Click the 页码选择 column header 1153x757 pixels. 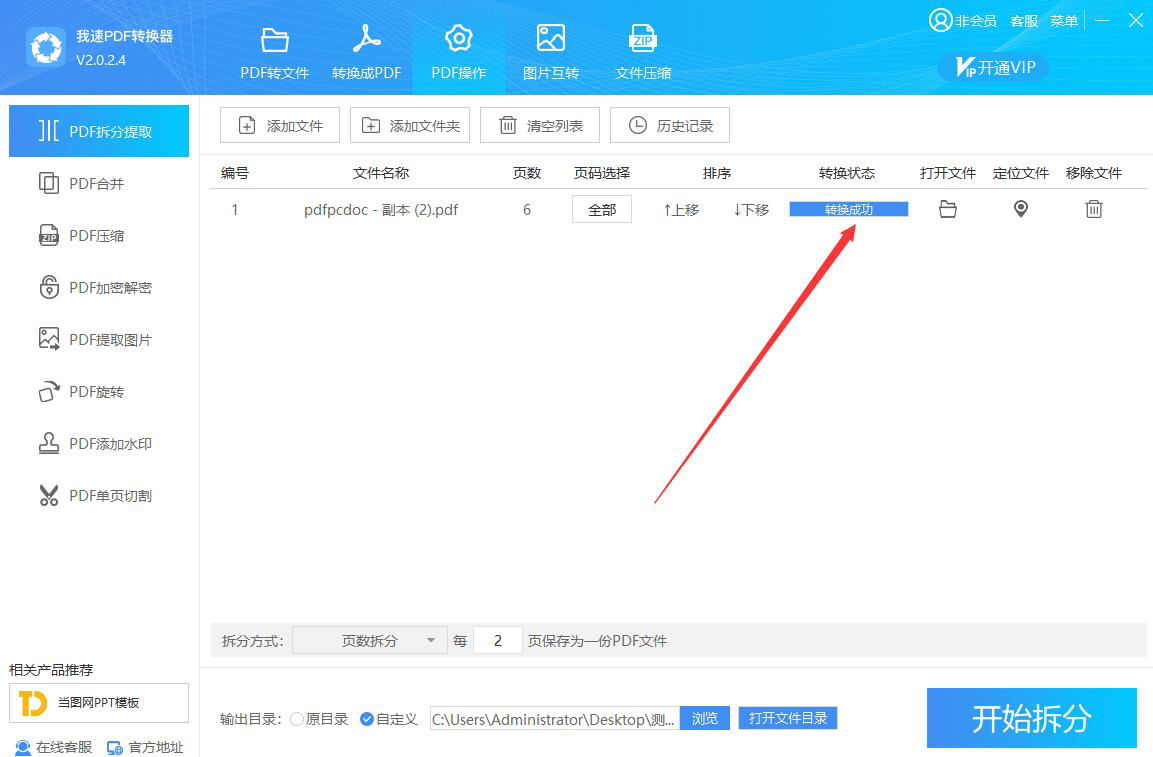click(x=602, y=173)
